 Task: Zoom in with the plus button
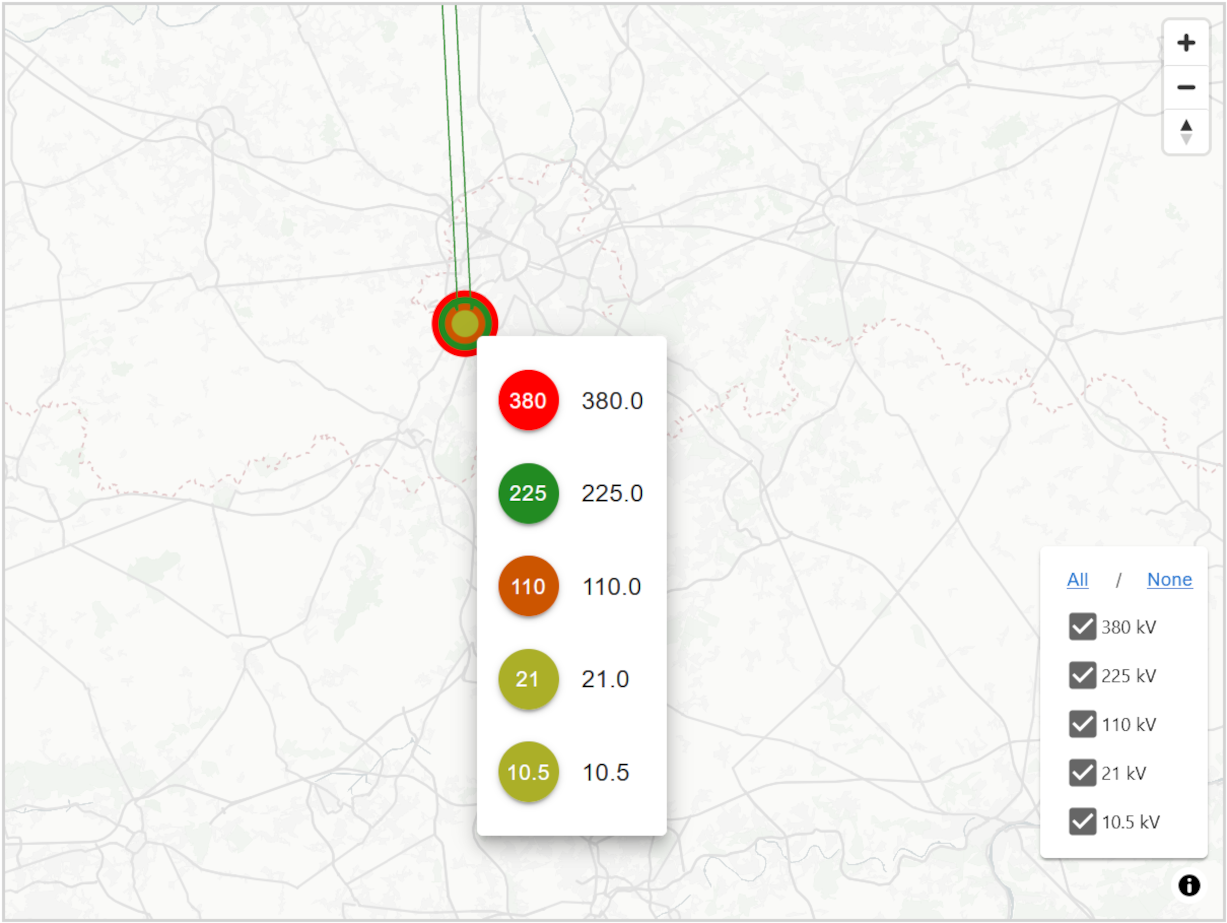point(1186,43)
